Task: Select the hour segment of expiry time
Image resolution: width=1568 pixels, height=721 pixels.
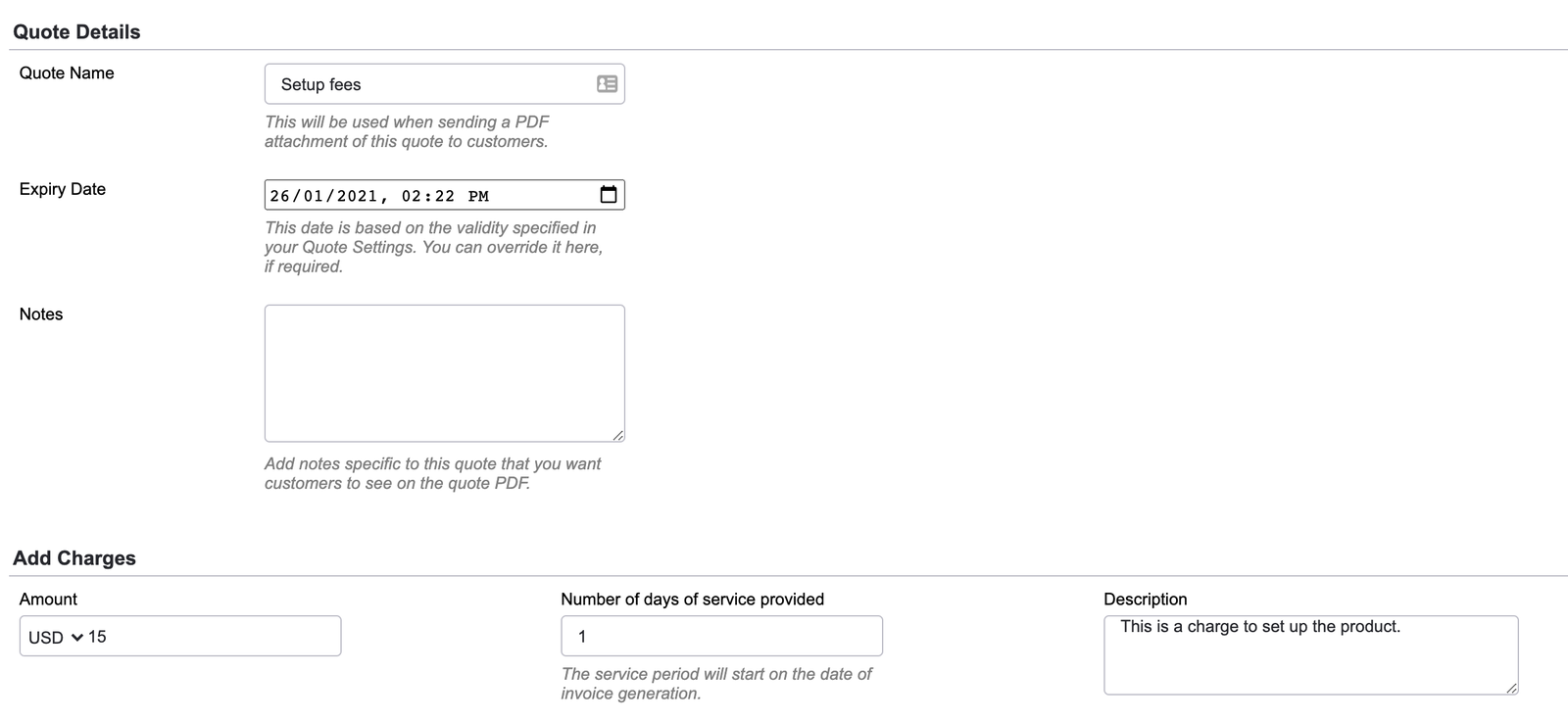Action: (x=412, y=196)
